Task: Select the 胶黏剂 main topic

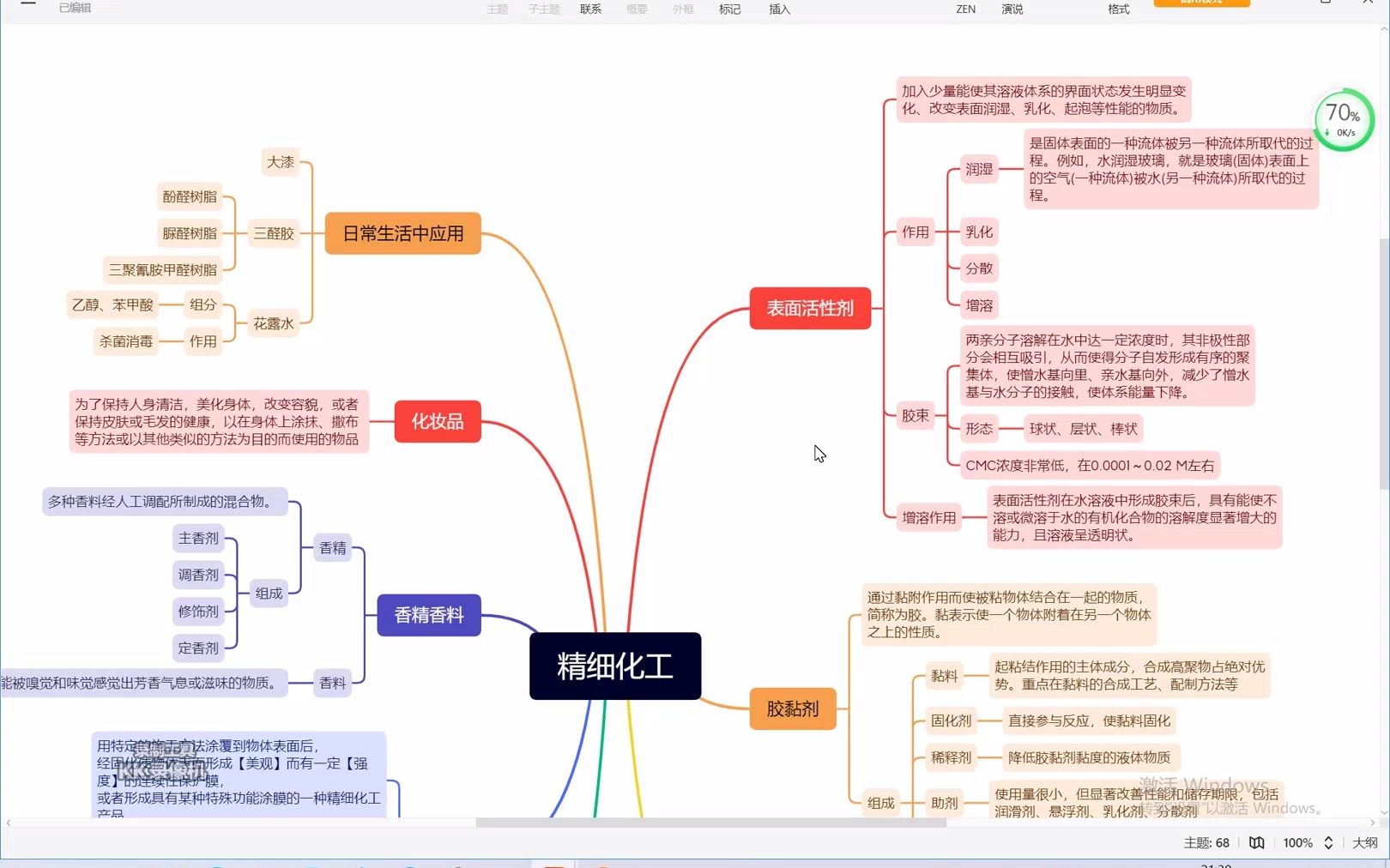Action: tap(793, 708)
